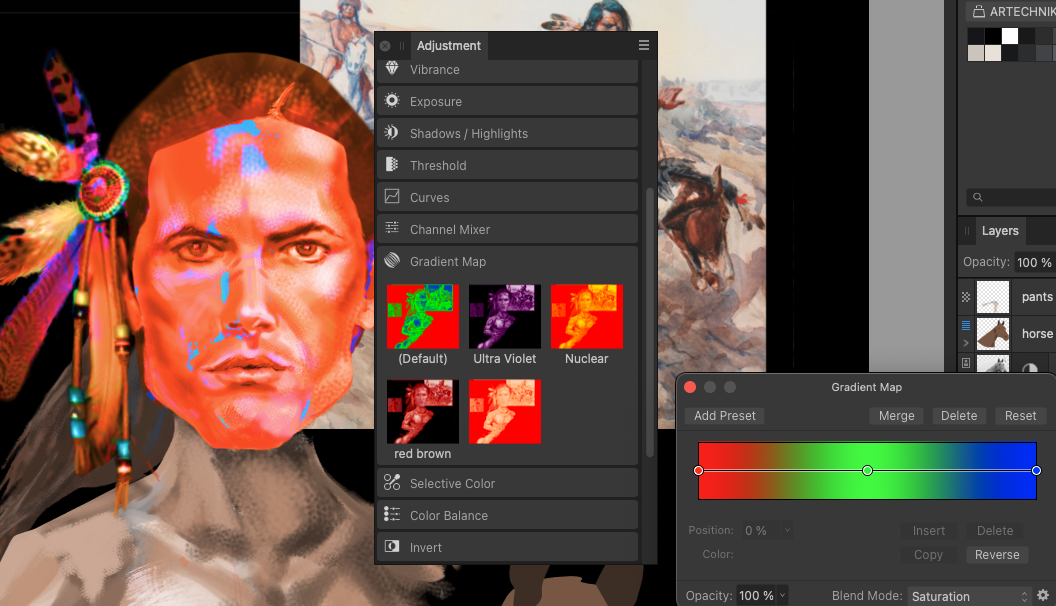Viewport: 1056px width, 606px height.
Task: Click the Threshold adjustment icon
Action: click(x=392, y=164)
